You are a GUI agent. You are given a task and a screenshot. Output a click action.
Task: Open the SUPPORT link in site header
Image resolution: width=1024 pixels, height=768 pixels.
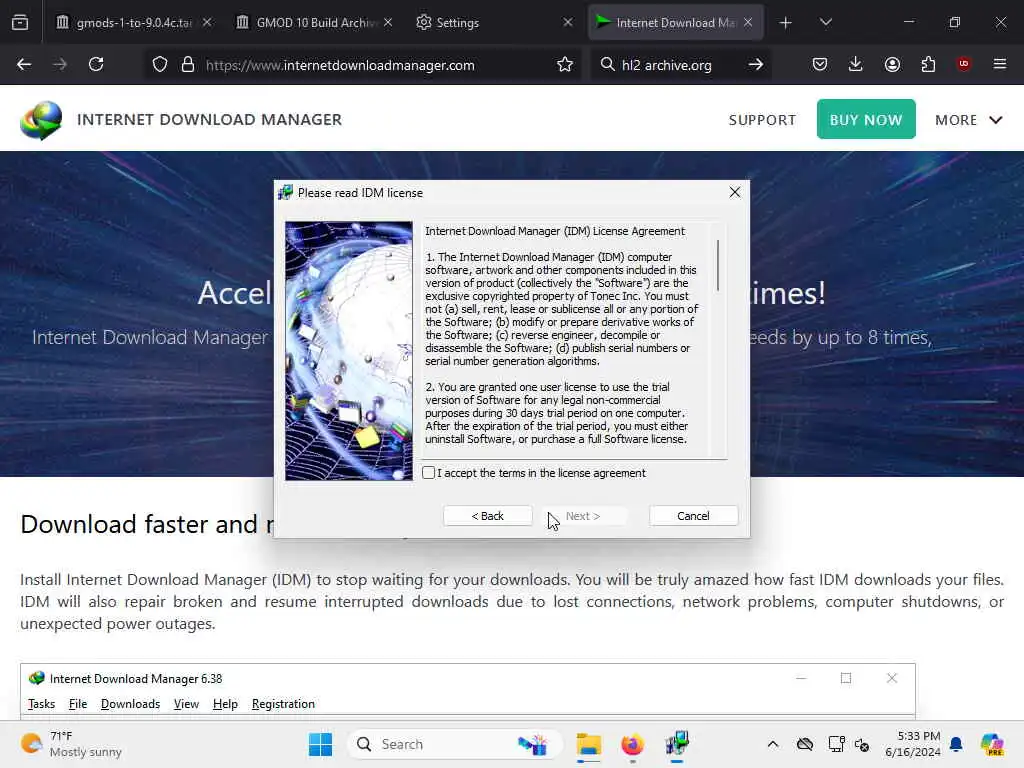coord(762,120)
